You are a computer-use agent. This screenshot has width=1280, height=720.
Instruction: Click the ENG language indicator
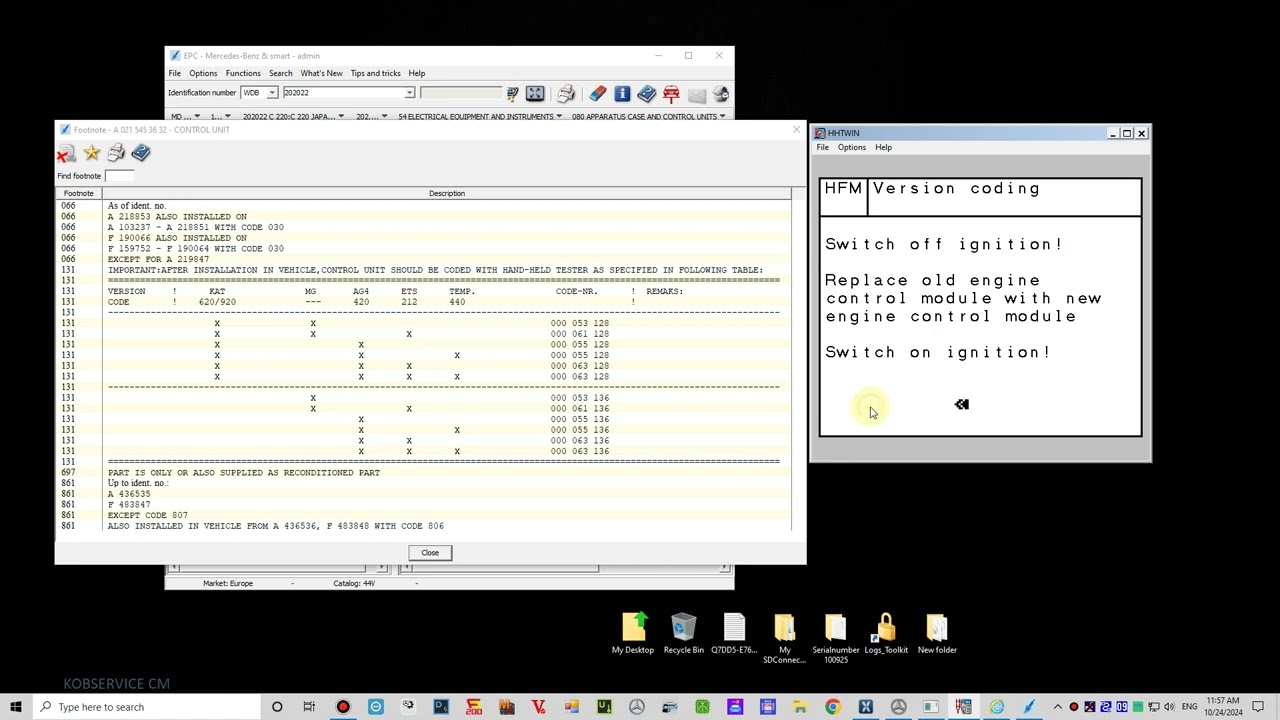point(1187,707)
